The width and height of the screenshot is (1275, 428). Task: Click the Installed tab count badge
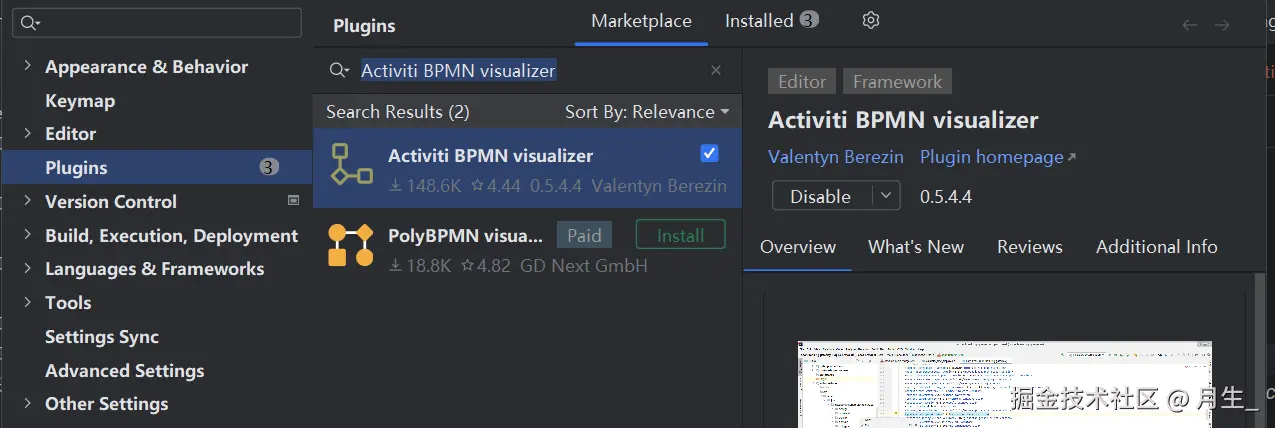809,20
